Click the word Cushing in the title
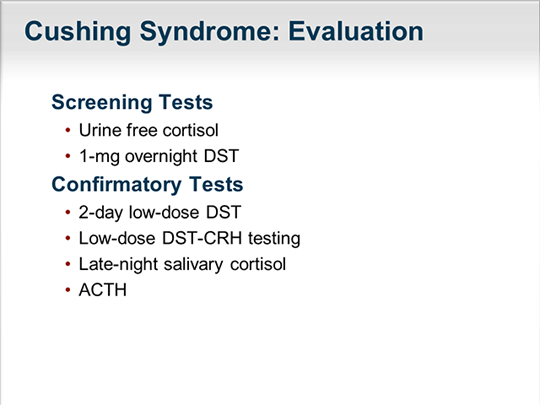Viewport: 540px width, 405px height. click(77, 32)
